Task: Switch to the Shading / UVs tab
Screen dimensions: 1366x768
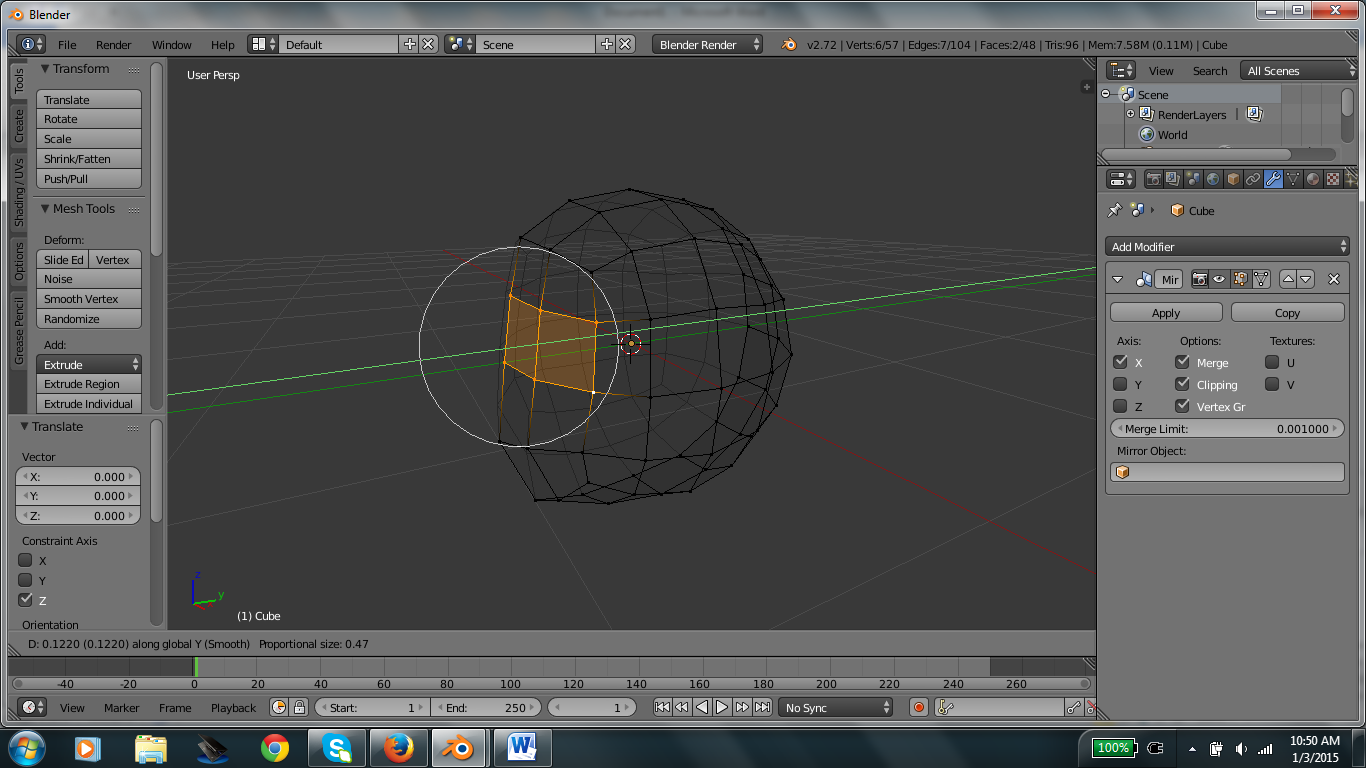Action: tap(19, 192)
